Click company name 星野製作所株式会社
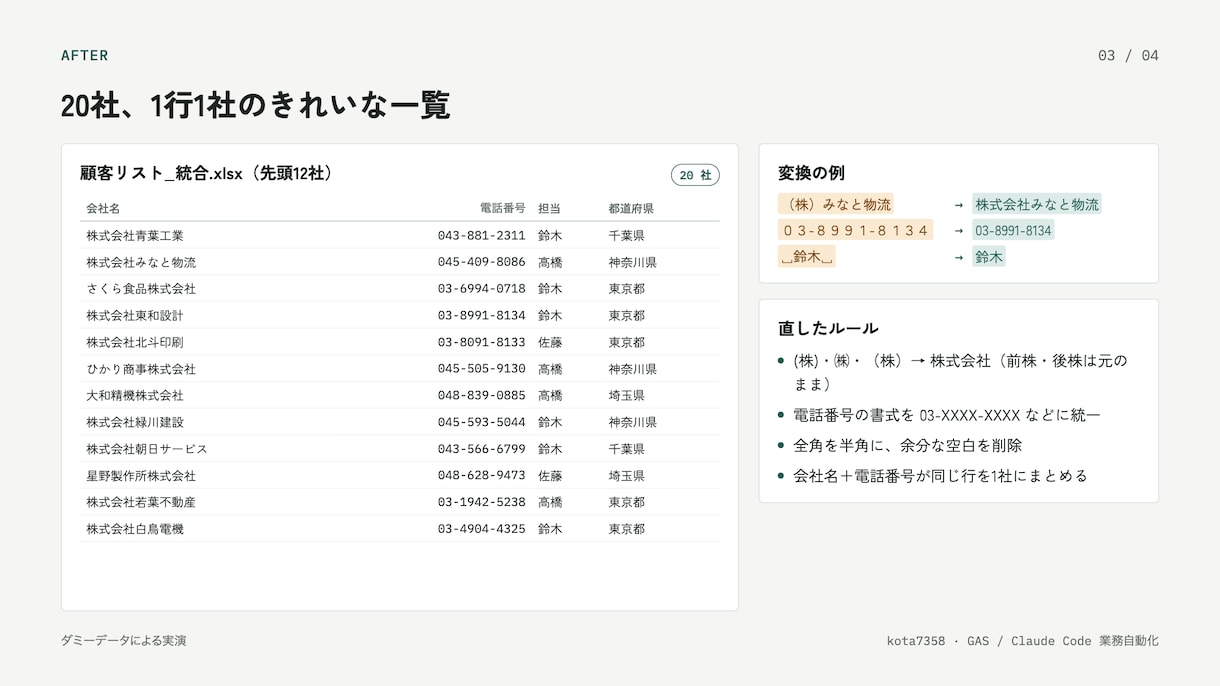 (141, 476)
